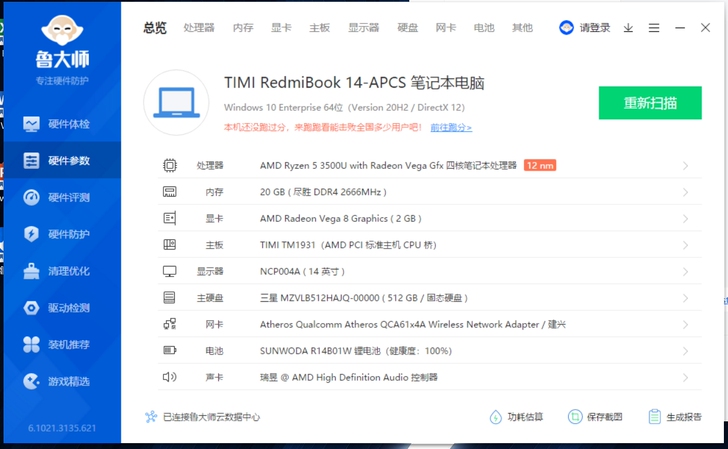Click the memory module icon
Image resolution: width=728 pixels, height=449 pixels.
[x=170, y=192]
